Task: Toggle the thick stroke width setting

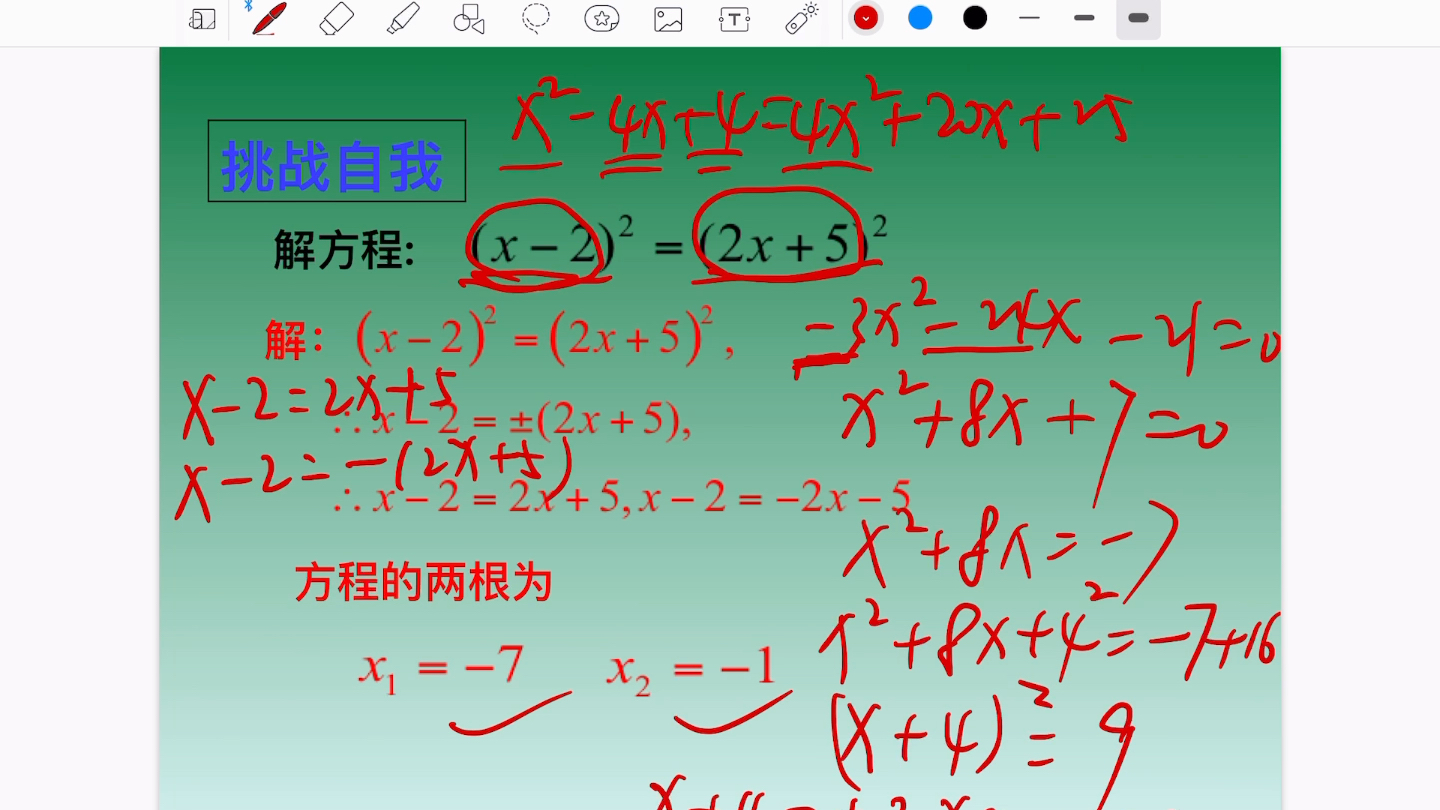Action: [1138, 18]
